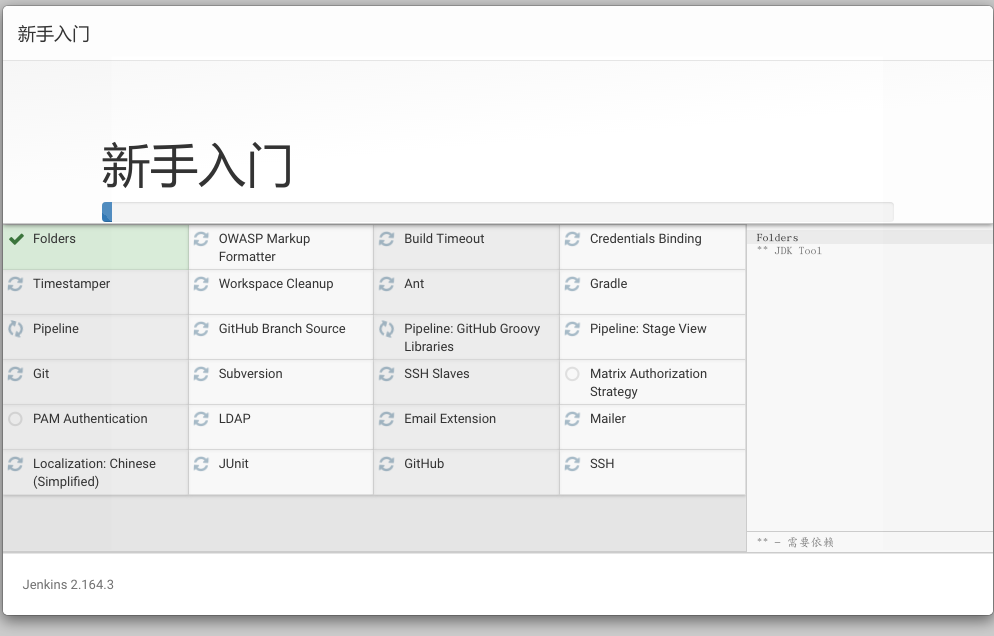Click the Localization: Chinese (Simplified) plugin
The width and height of the screenshot is (994, 636).
pos(94,472)
